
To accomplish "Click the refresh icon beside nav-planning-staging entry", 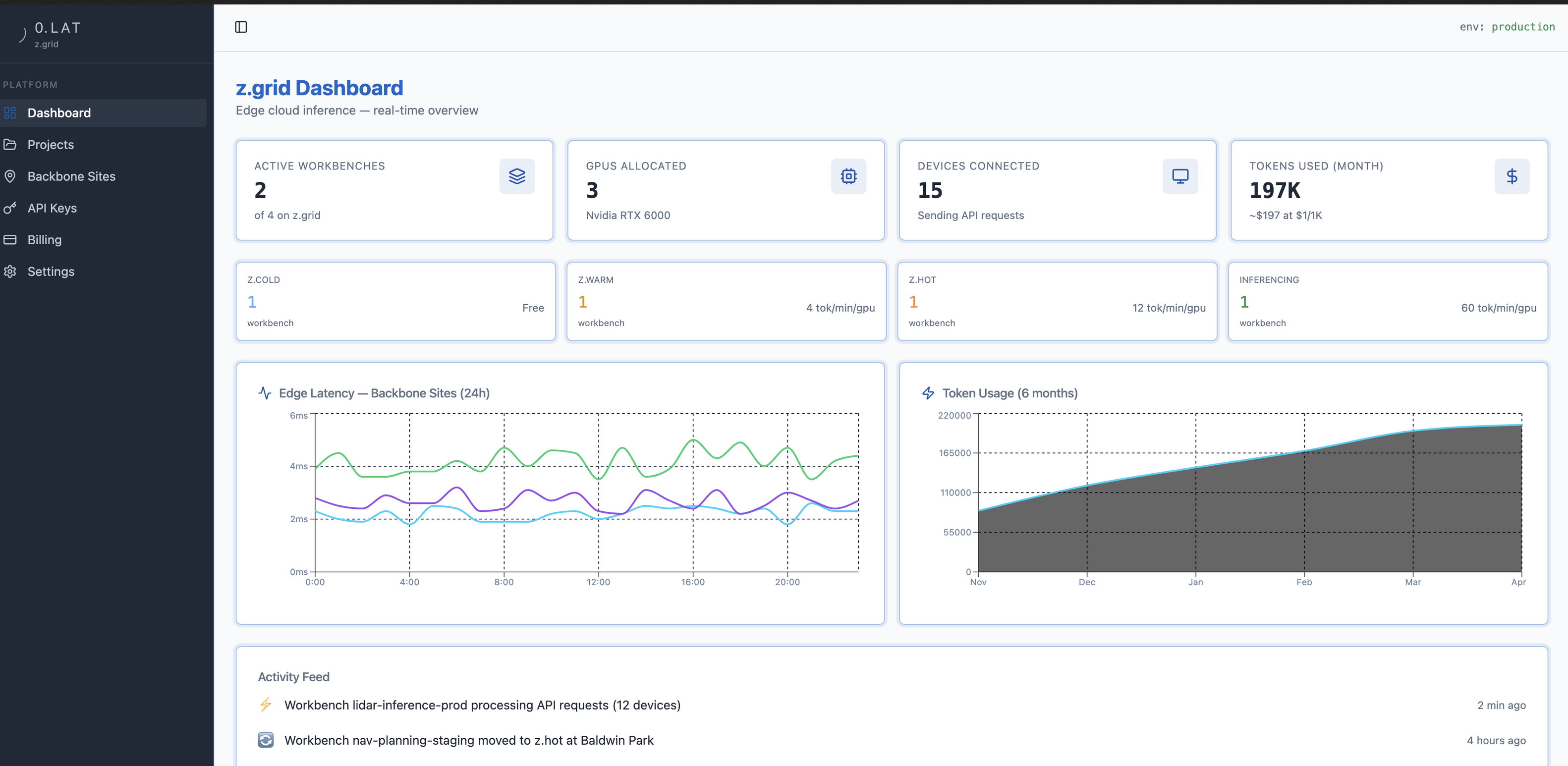I will coord(266,740).
